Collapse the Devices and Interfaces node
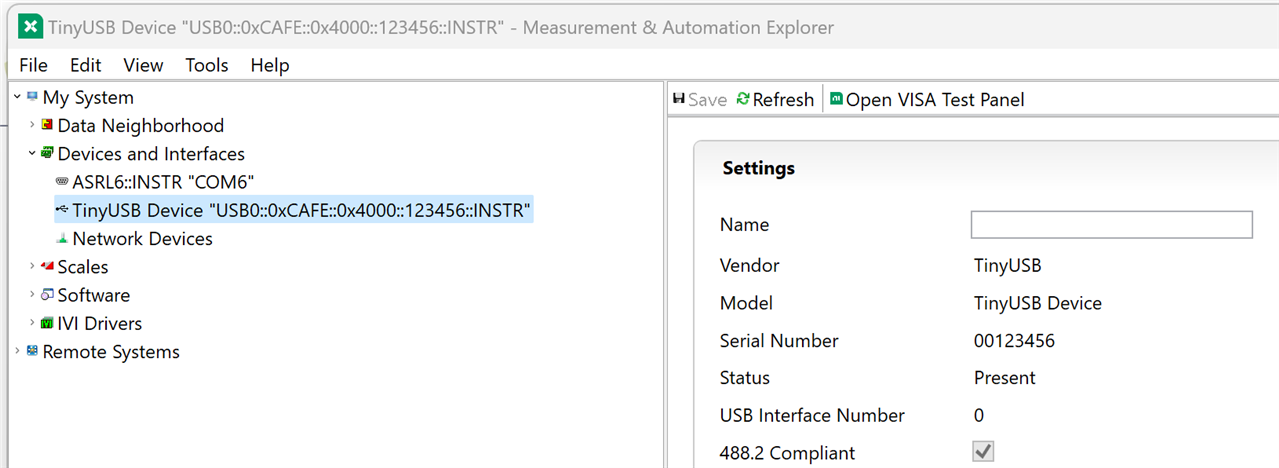The width and height of the screenshot is (1279, 468). [x=32, y=154]
